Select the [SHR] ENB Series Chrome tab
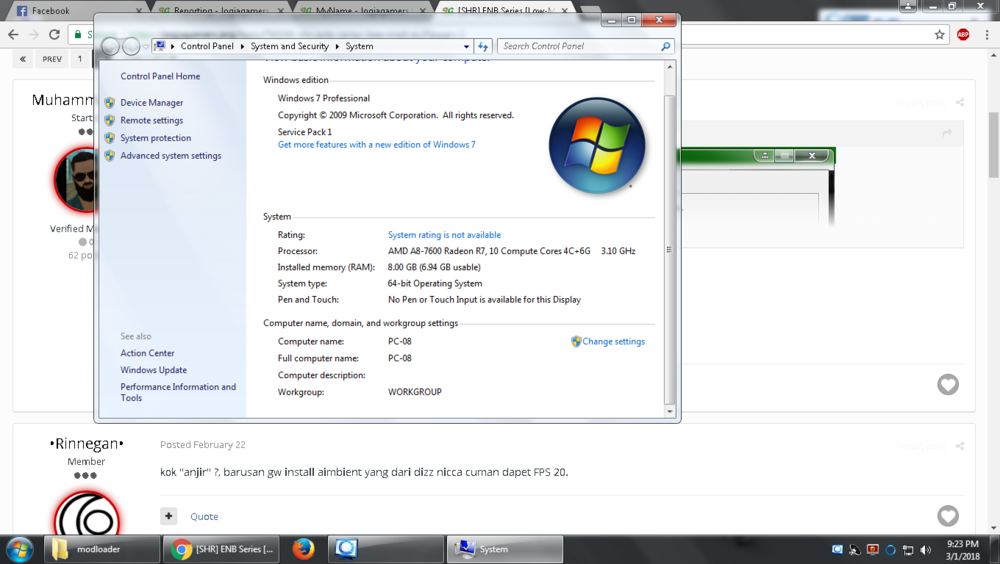 pos(504,11)
